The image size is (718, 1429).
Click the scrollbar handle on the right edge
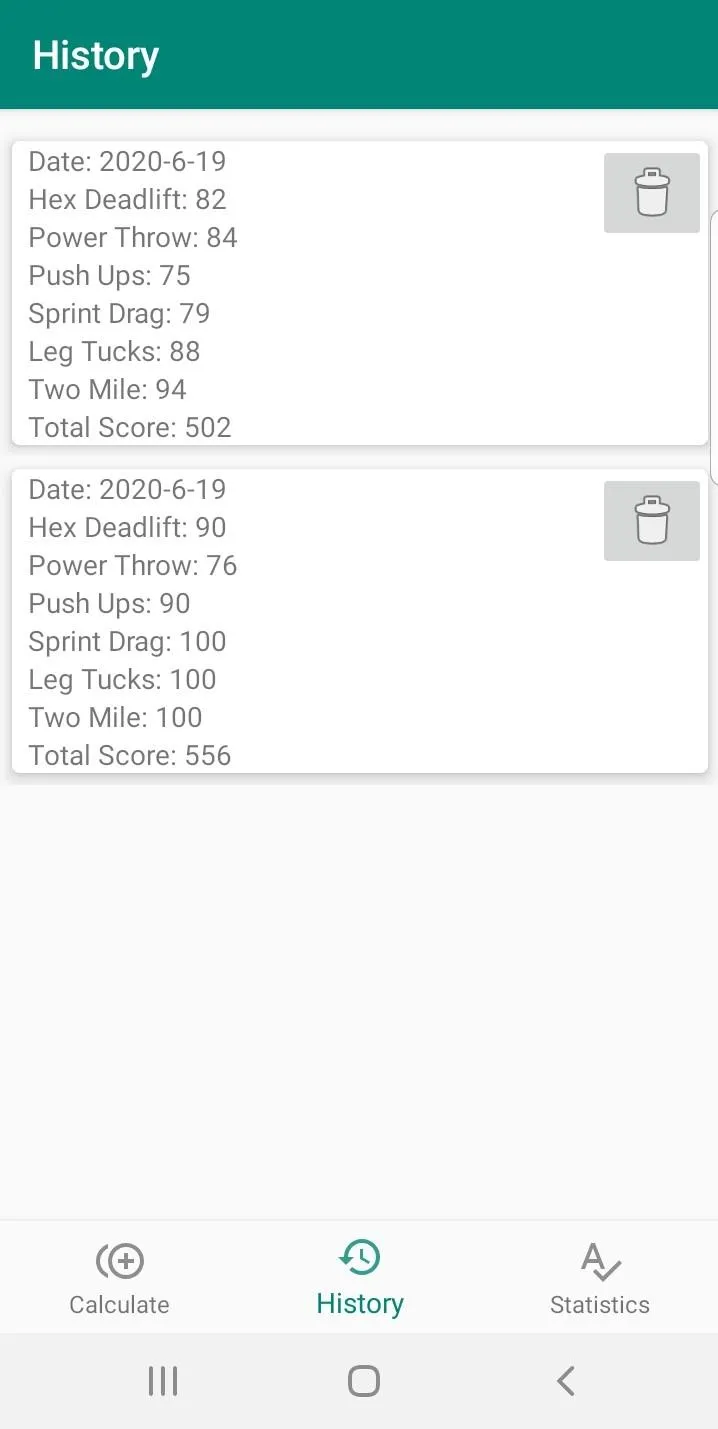(x=713, y=345)
